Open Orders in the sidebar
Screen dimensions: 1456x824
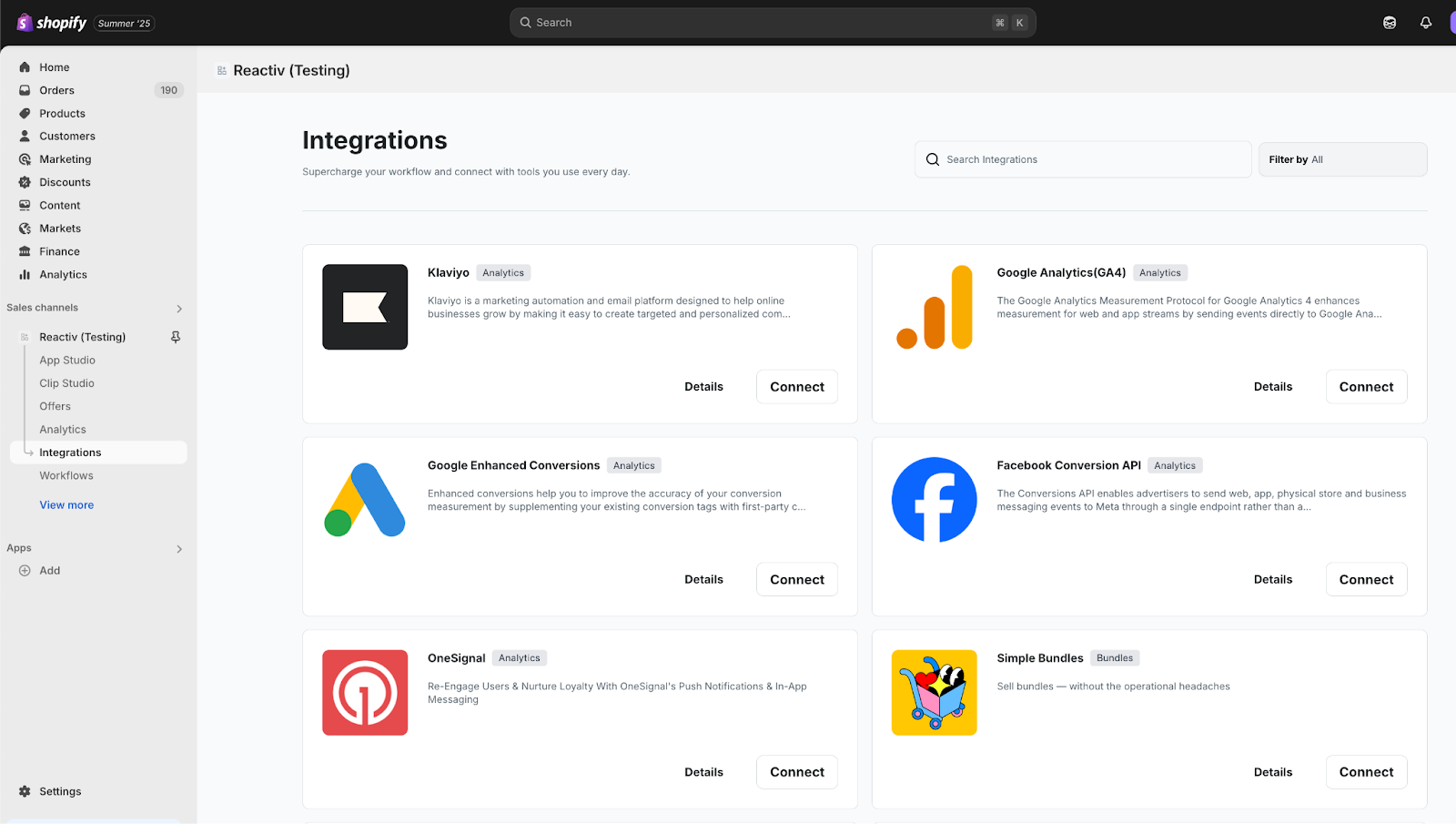click(x=56, y=90)
